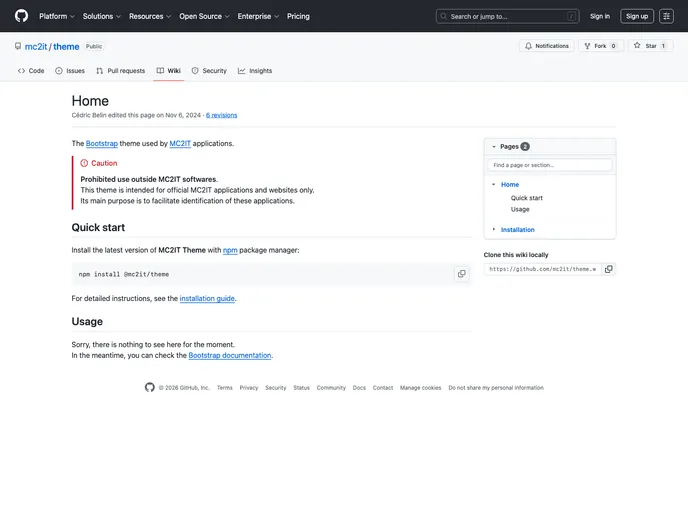Click the GitHub logo in header
The image size is (688, 512).
[x=21, y=16]
